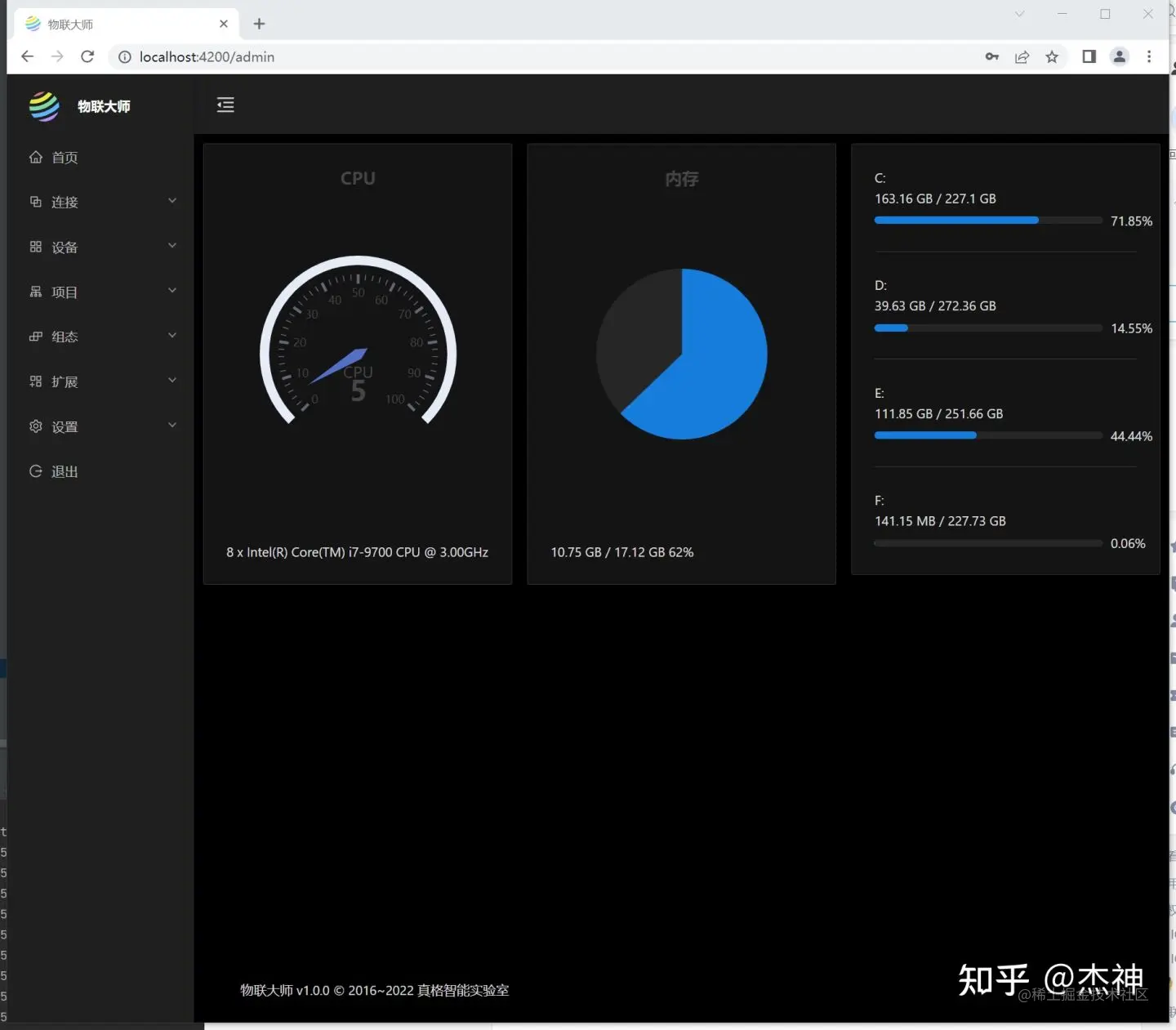Open the 扩展 menu item
The height and width of the screenshot is (1030, 1176).
tap(100, 381)
